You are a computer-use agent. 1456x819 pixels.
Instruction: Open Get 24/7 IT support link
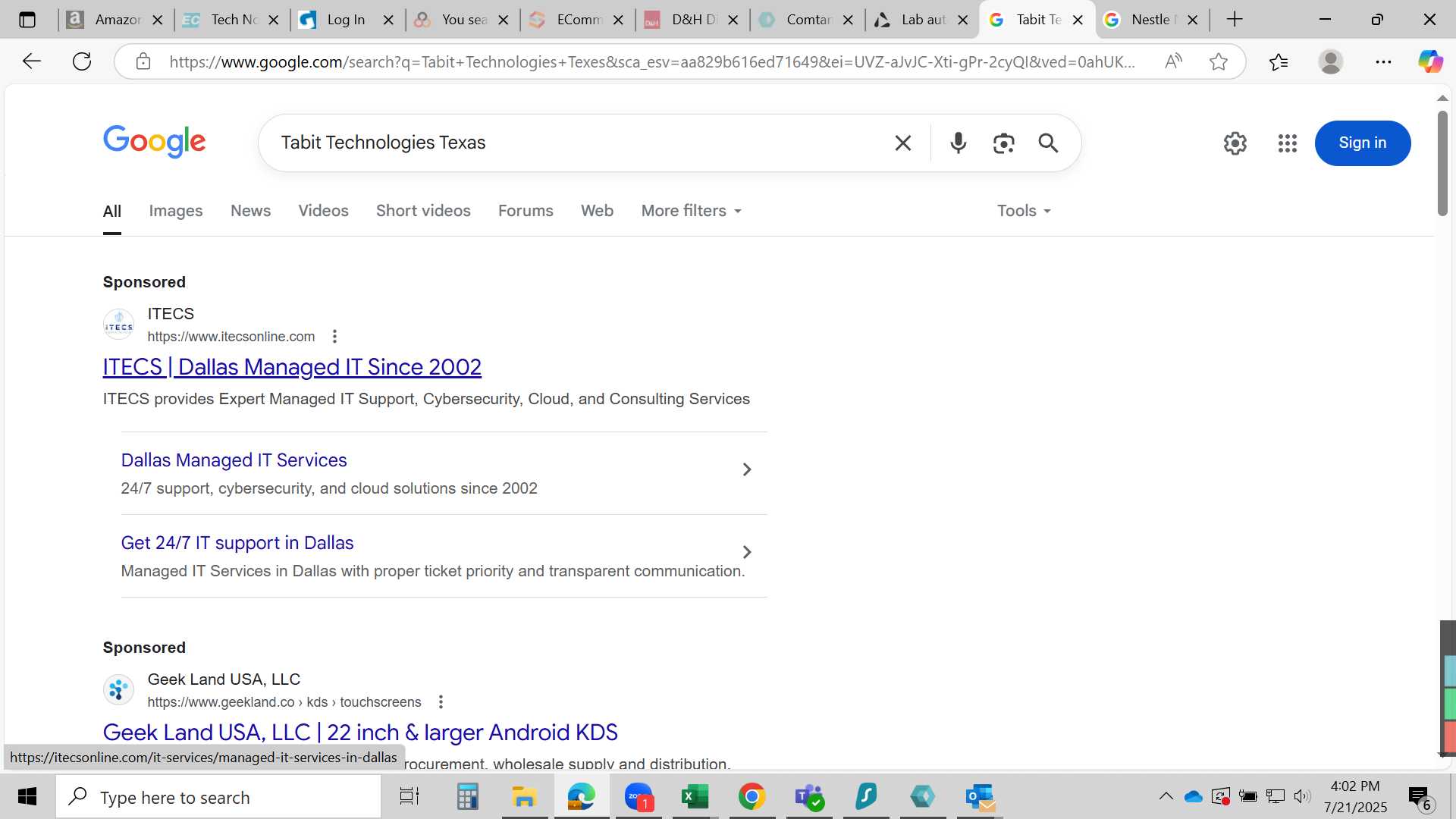tap(237, 543)
